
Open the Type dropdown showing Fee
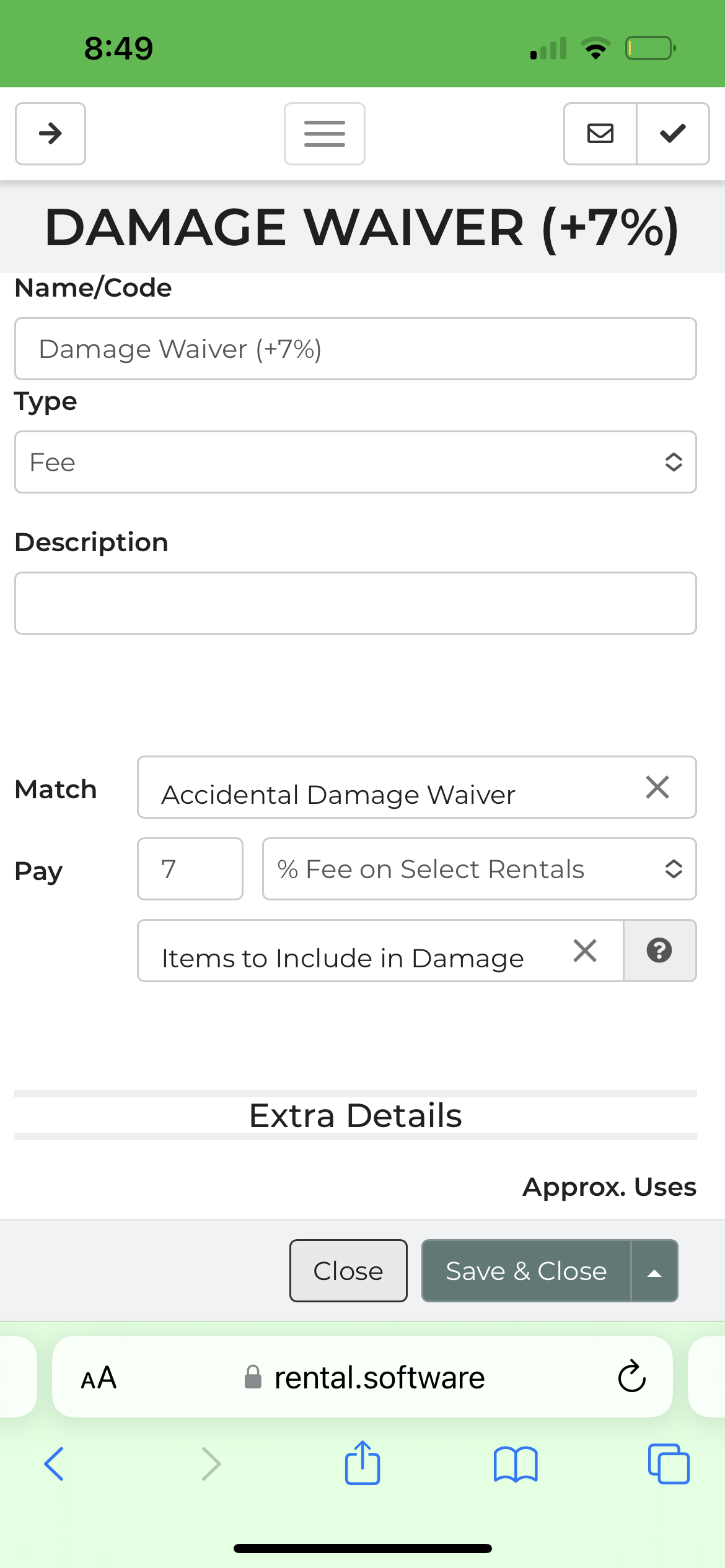click(x=355, y=462)
